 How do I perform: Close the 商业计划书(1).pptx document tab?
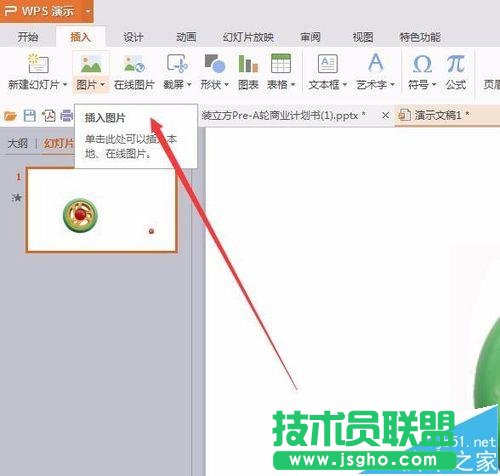(385, 116)
